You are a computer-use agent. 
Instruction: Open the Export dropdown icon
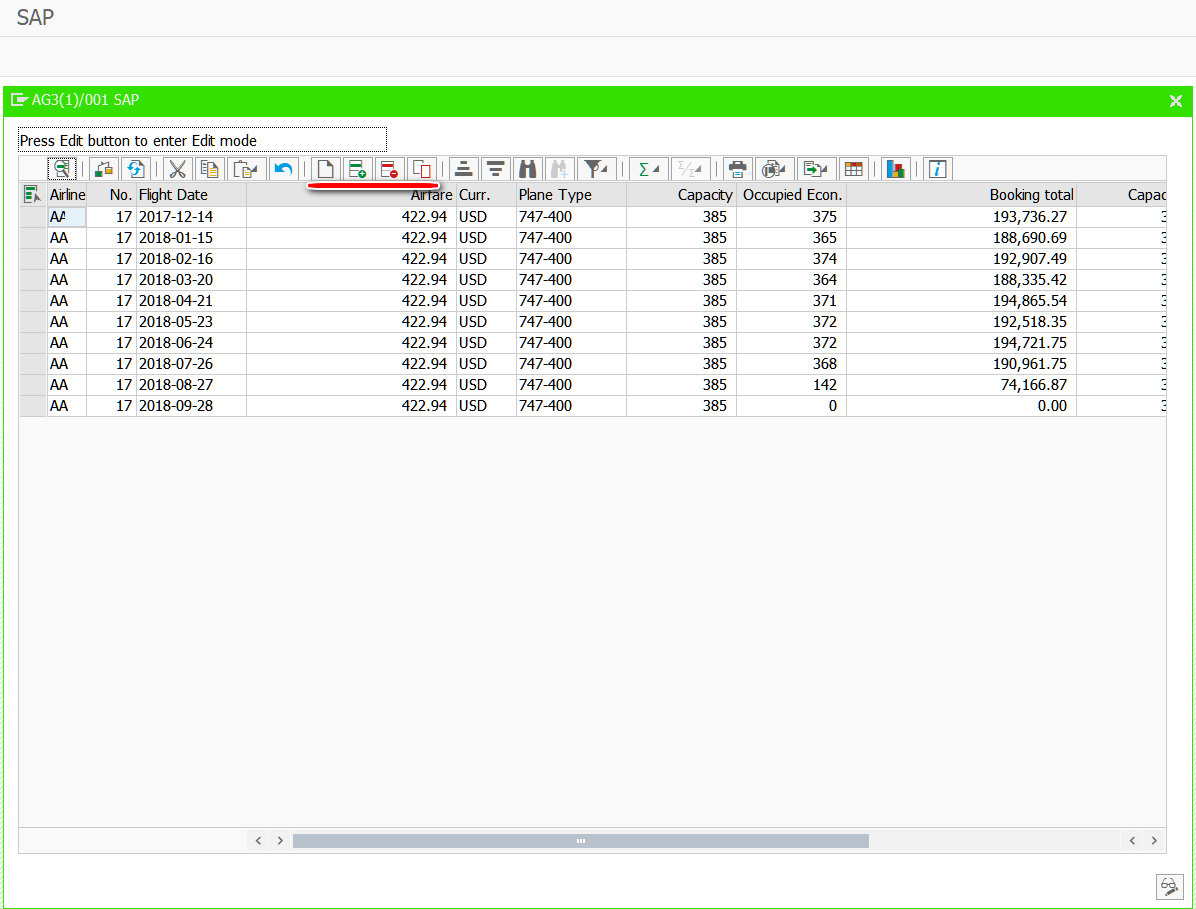click(x=815, y=169)
